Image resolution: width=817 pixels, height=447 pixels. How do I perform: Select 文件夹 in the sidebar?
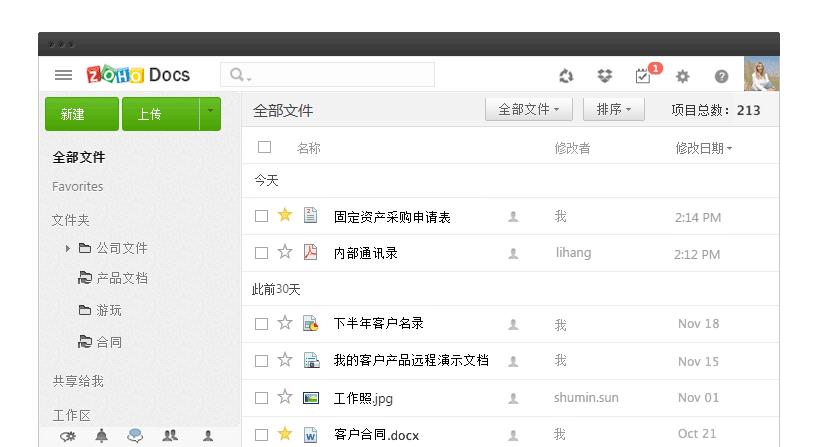pos(70,220)
